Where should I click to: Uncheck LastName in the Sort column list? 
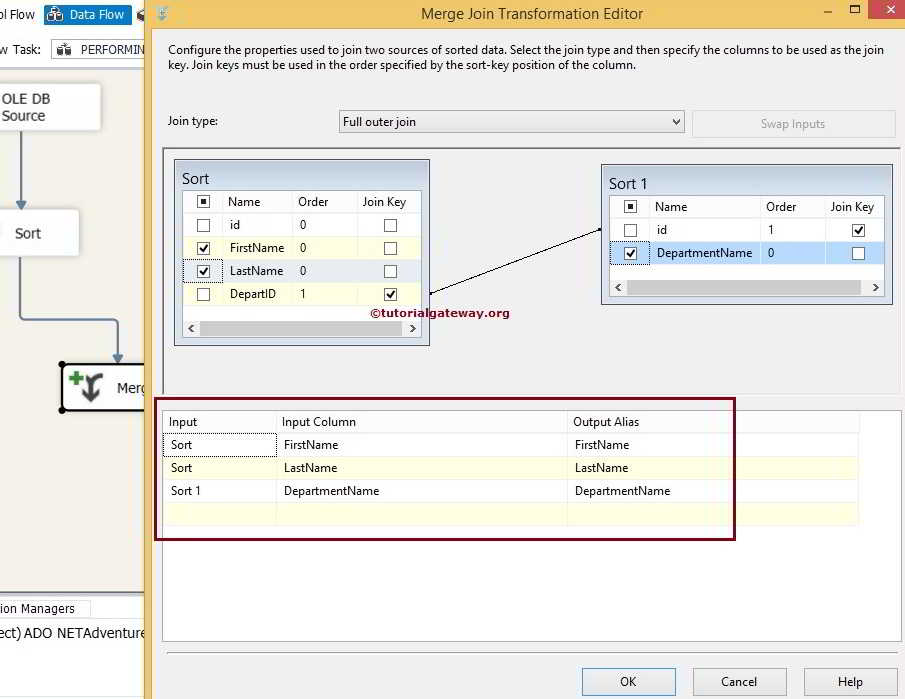[203, 270]
